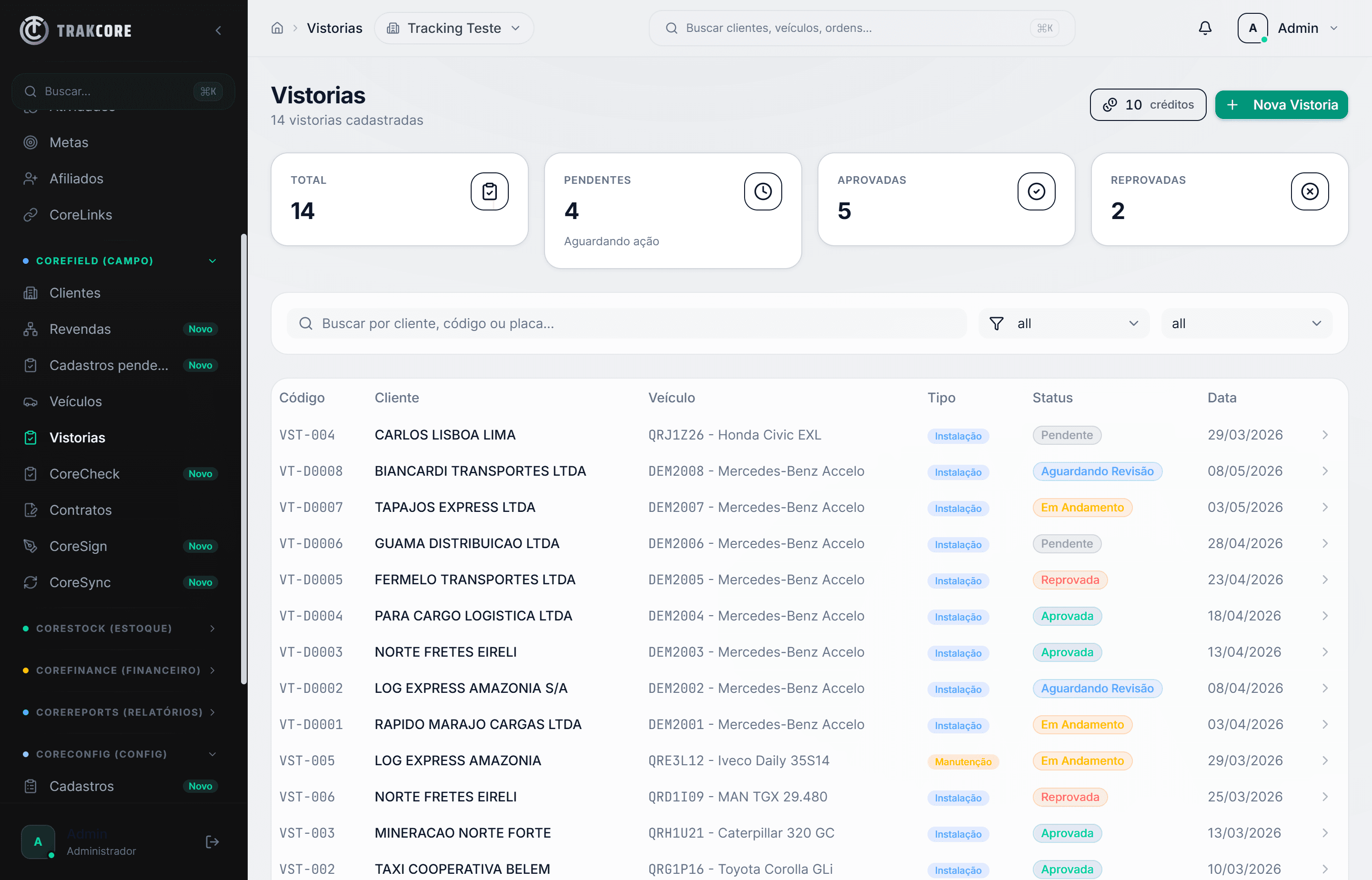Focus the search by cliente, código ou placa field
This screenshot has height=880, width=1372.
click(626, 323)
